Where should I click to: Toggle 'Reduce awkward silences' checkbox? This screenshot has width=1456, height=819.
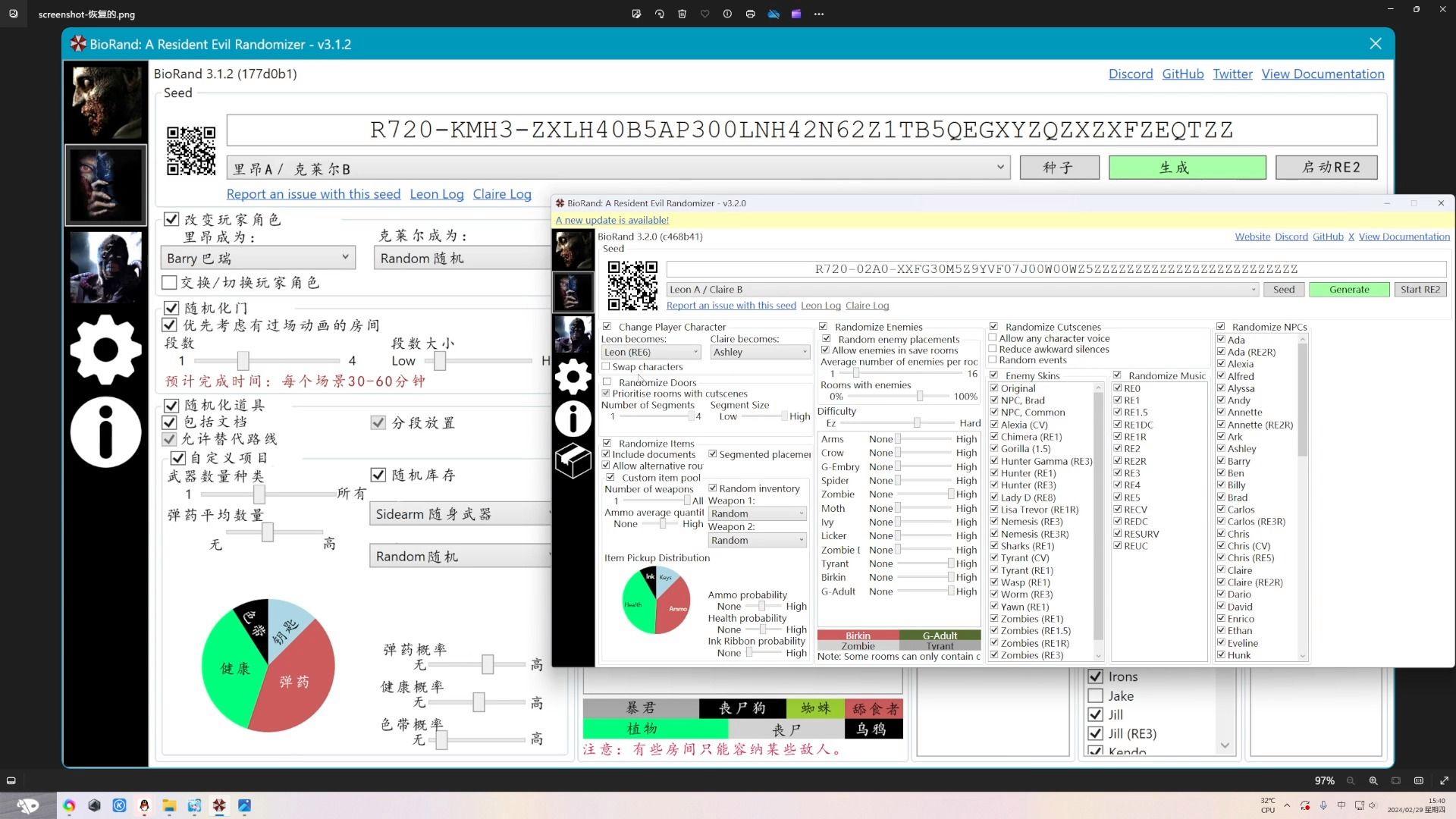tap(993, 349)
